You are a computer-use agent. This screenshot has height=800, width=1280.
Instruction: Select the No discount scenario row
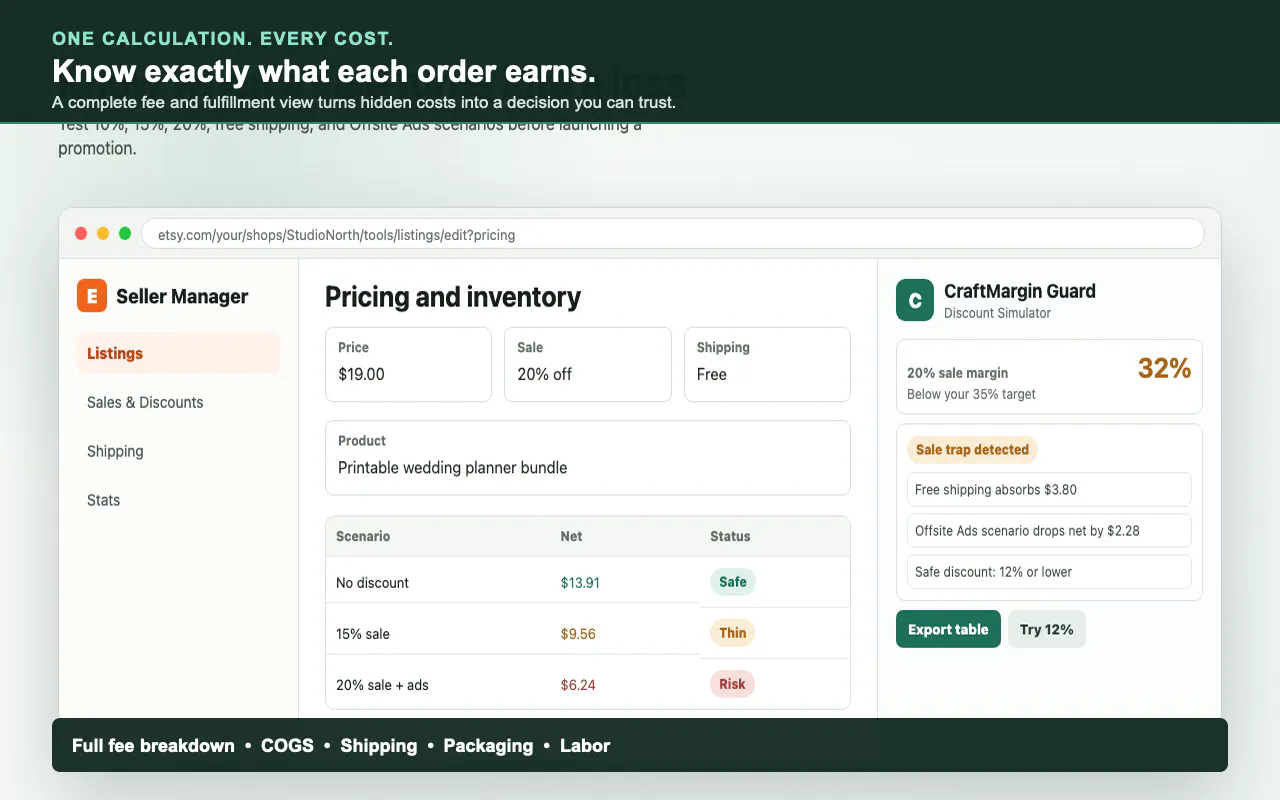click(588, 582)
